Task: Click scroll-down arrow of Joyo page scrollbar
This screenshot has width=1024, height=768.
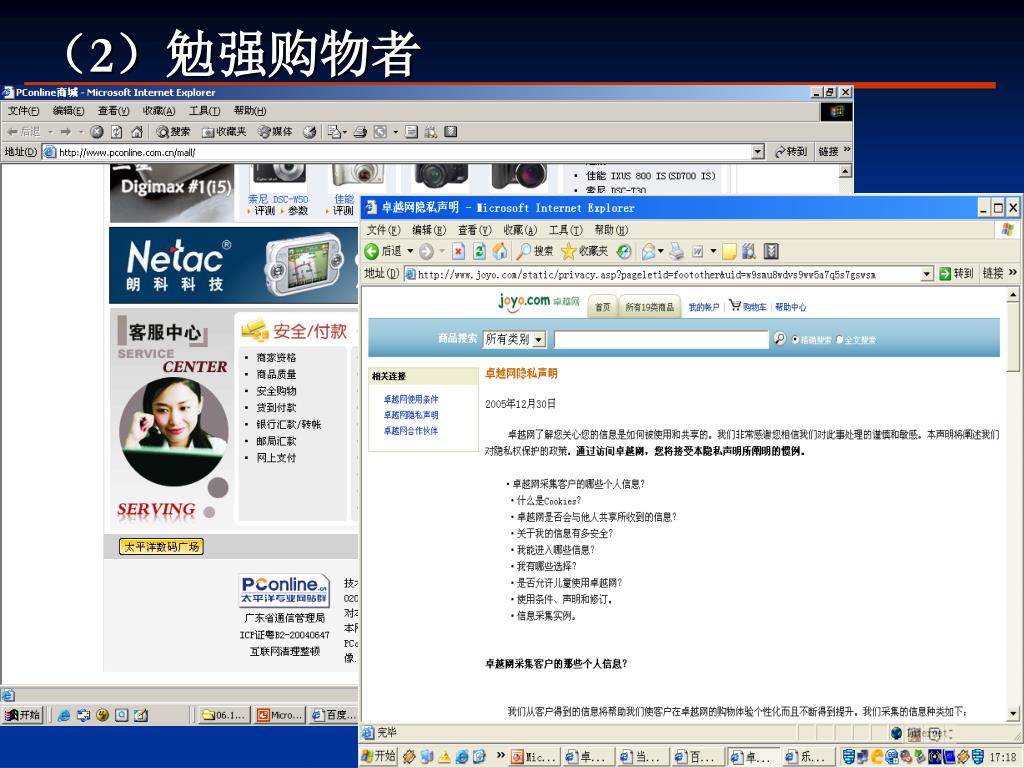Action: pos(1013,714)
